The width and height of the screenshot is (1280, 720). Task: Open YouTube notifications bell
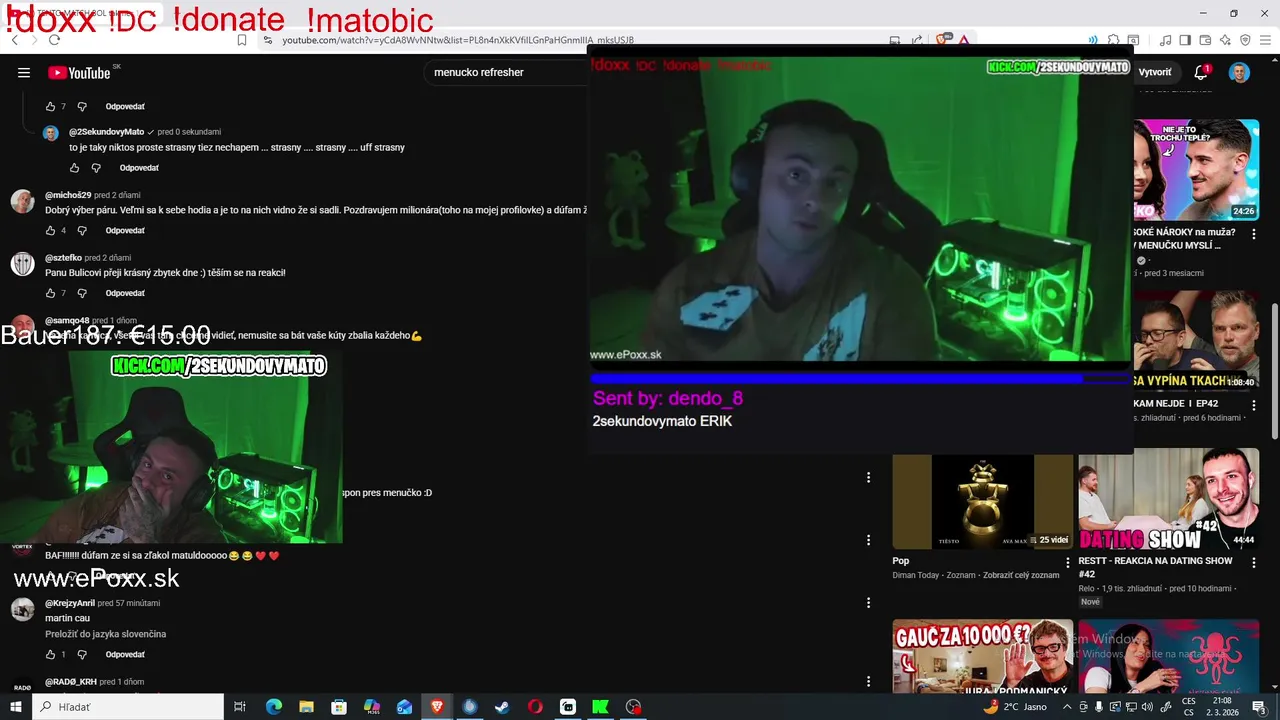tap(1202, 72)
